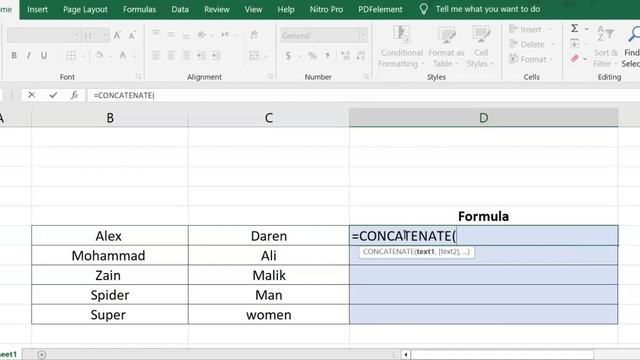This screenshot has width=640, height=360.
Task: Open Number group dialog launcher
Action: 366,77
